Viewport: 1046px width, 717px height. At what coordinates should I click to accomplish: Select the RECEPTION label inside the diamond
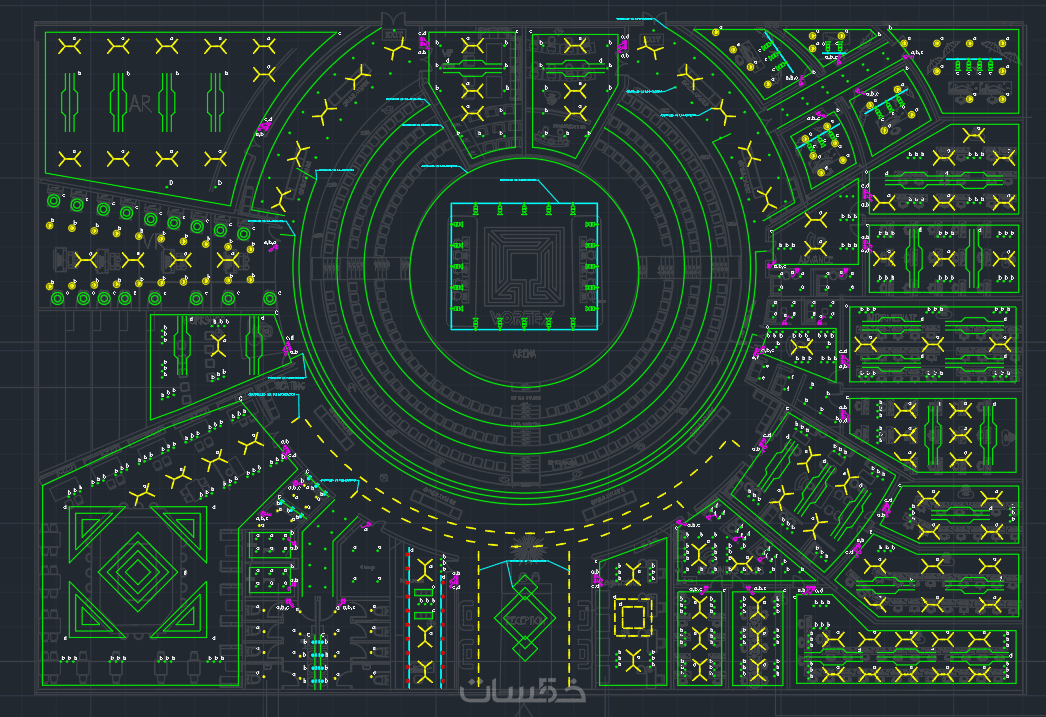[x=525, y=620]
